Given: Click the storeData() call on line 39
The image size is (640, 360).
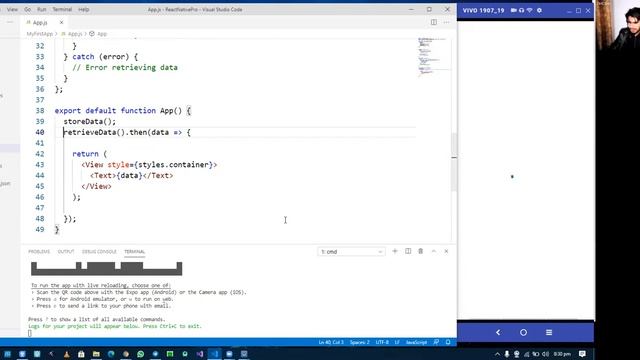Looking at the screenshot, I should point(89,122).
